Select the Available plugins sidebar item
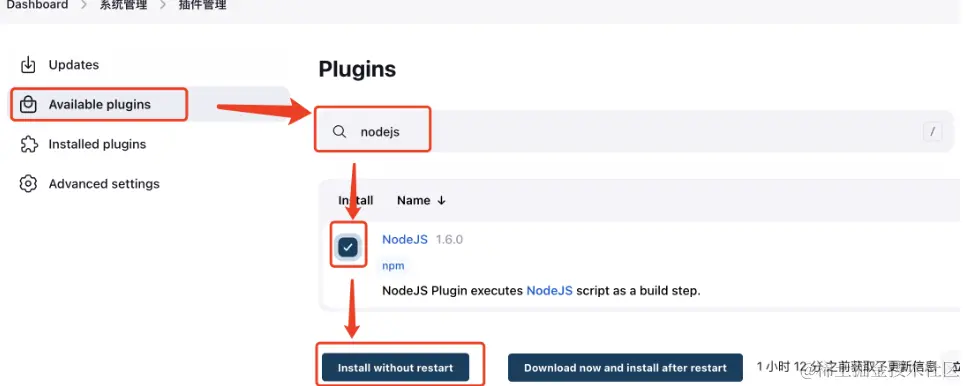The image size is (966, 386). 100,105
